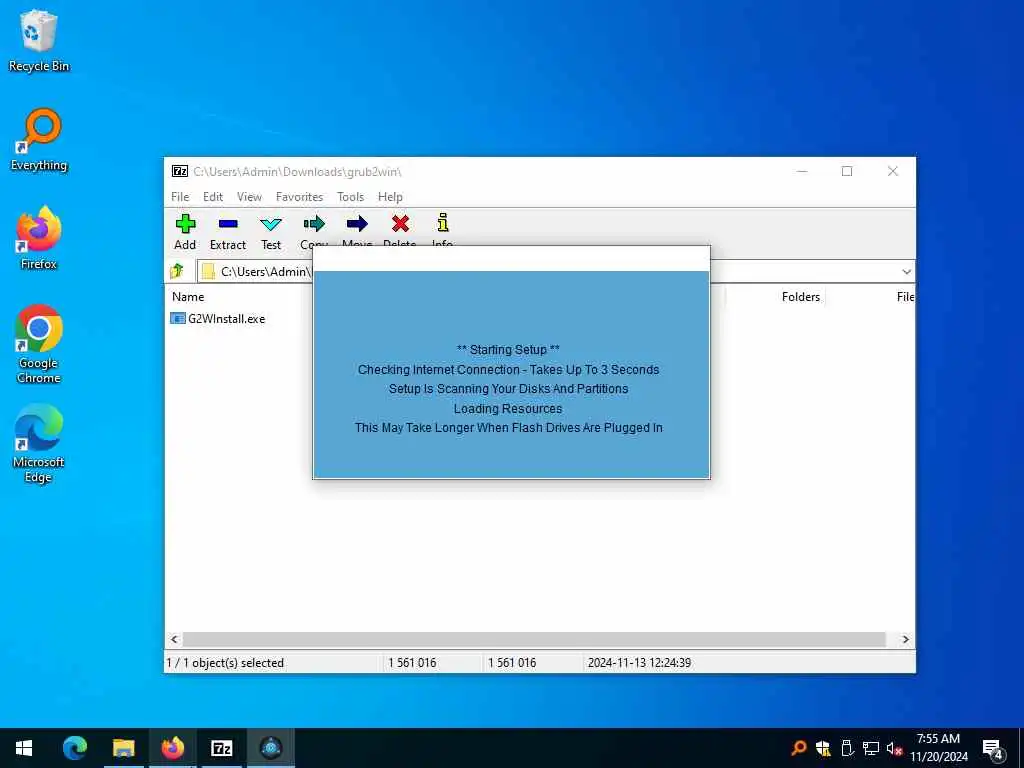Open File Explorer from the taskbar
The height and width of the screenshot is (768, 1024).
(x=123, y=748)
